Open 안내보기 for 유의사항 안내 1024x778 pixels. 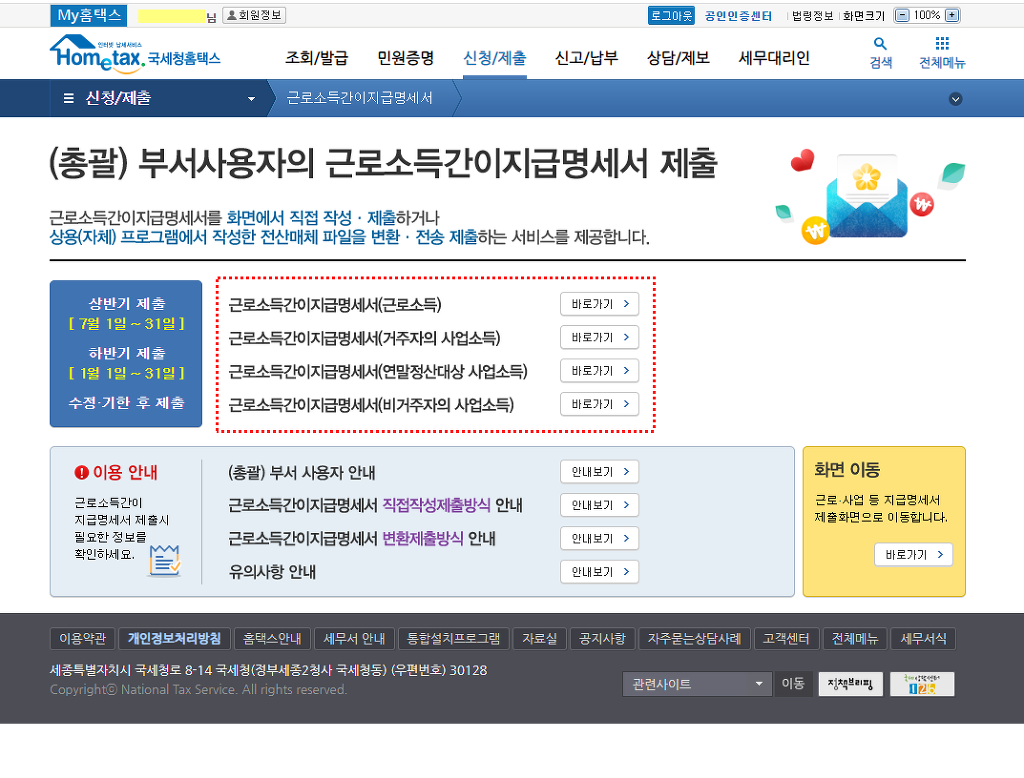pyautogui.click(x=599, y=572)
